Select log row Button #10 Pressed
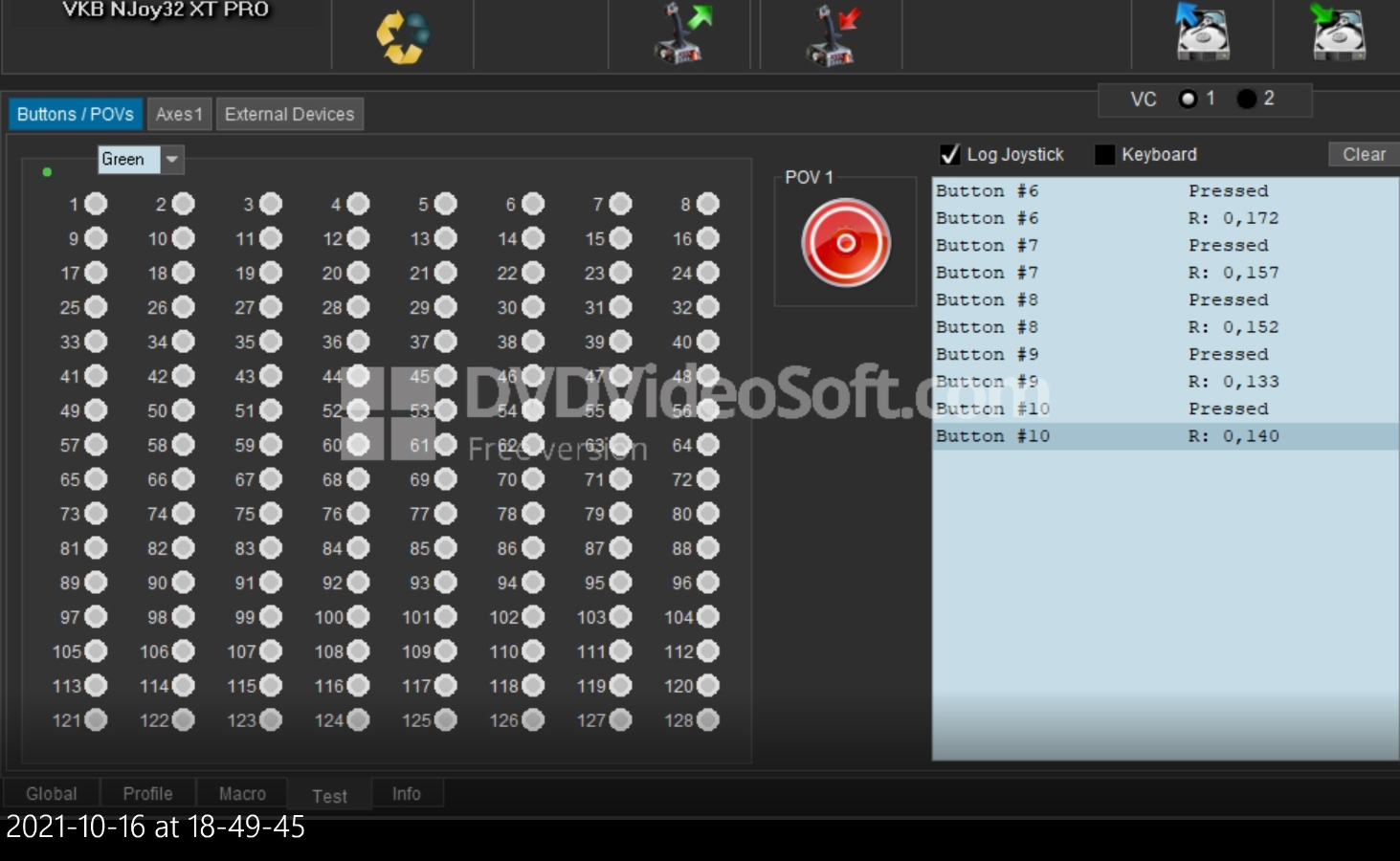1400x861 pixels. (1166, 408)
